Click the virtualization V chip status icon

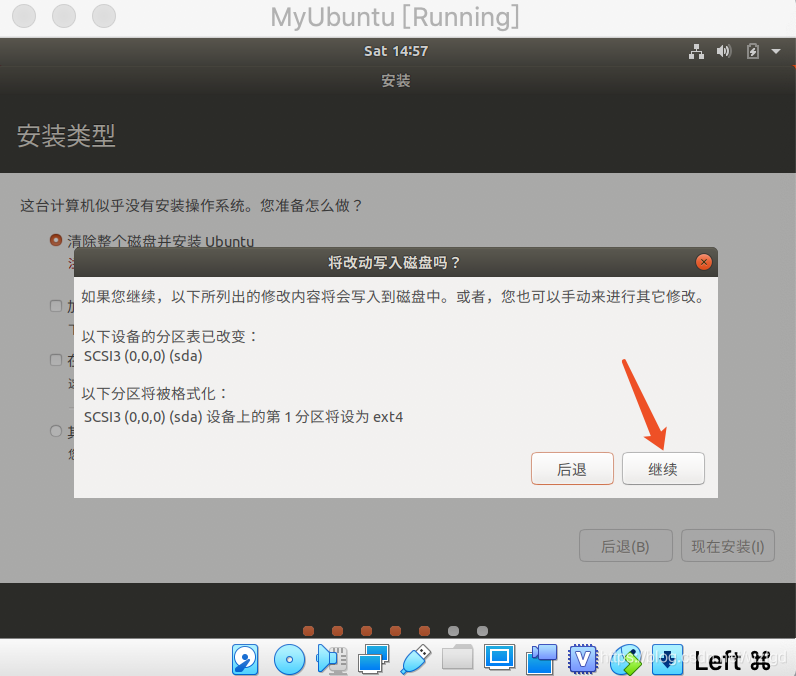583,659
